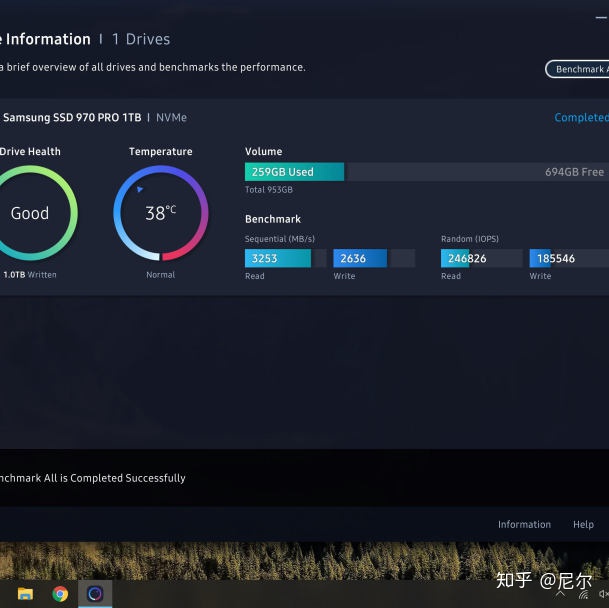This screenshot has width=609, height=608.
Task: Click the 259GB Used volume bar
Action: pyautogui.click(x=294, y=172)
